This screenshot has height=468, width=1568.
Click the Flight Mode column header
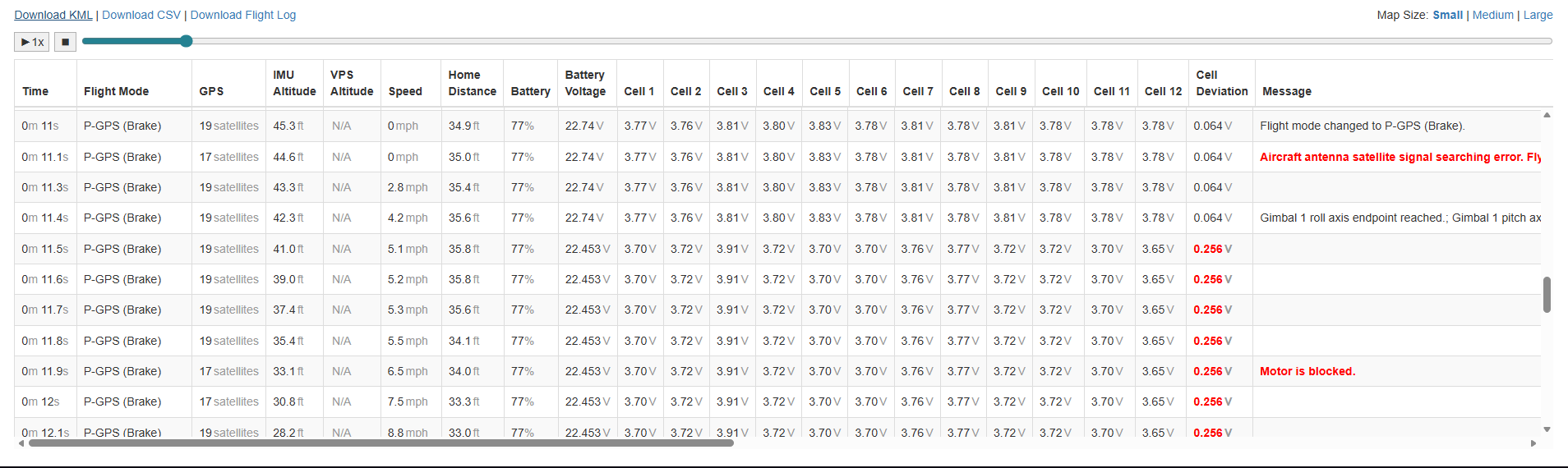pos(116,91)
